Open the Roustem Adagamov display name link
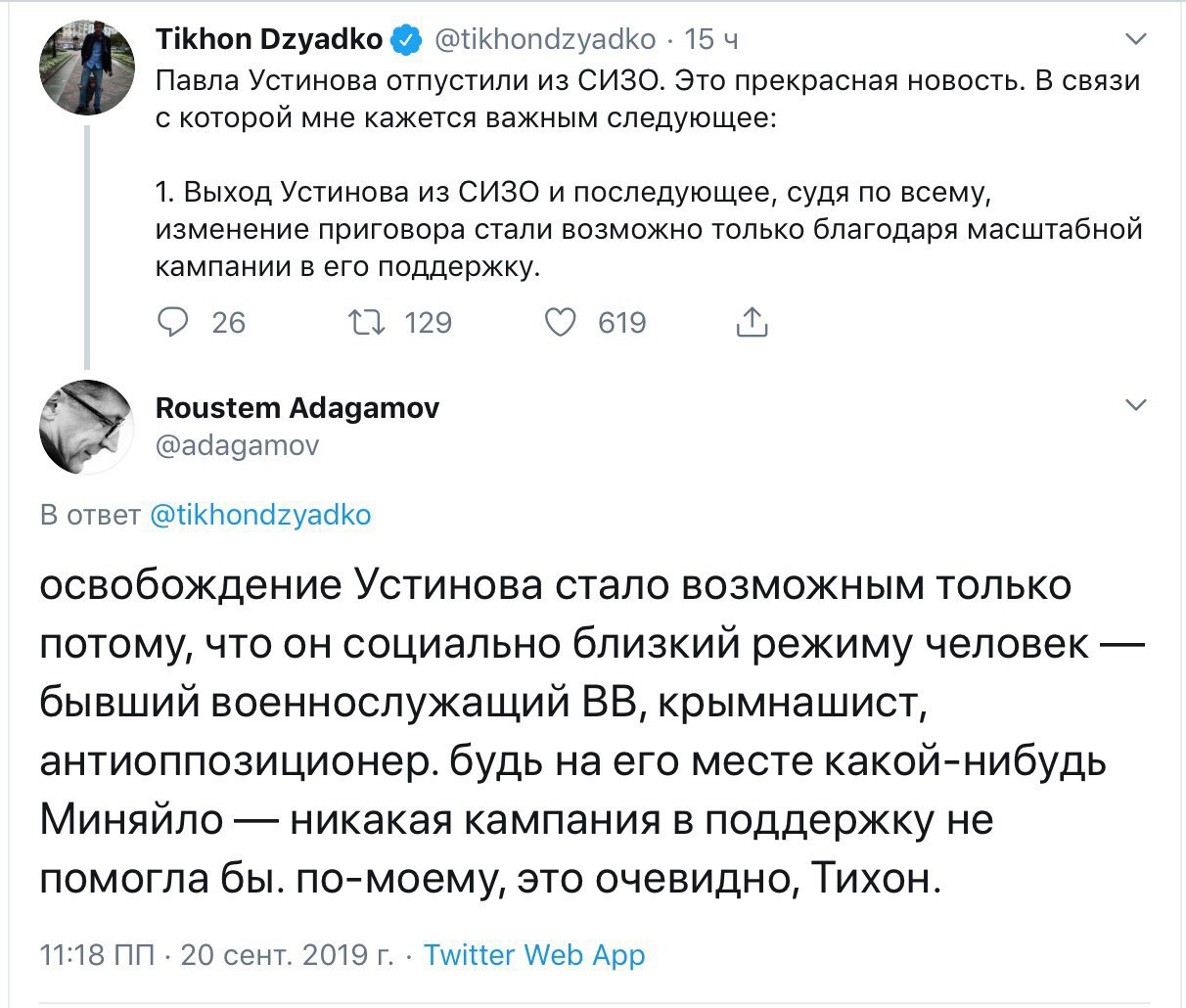The height and width of the screenshot is (1008, 1186). [297, 407]
